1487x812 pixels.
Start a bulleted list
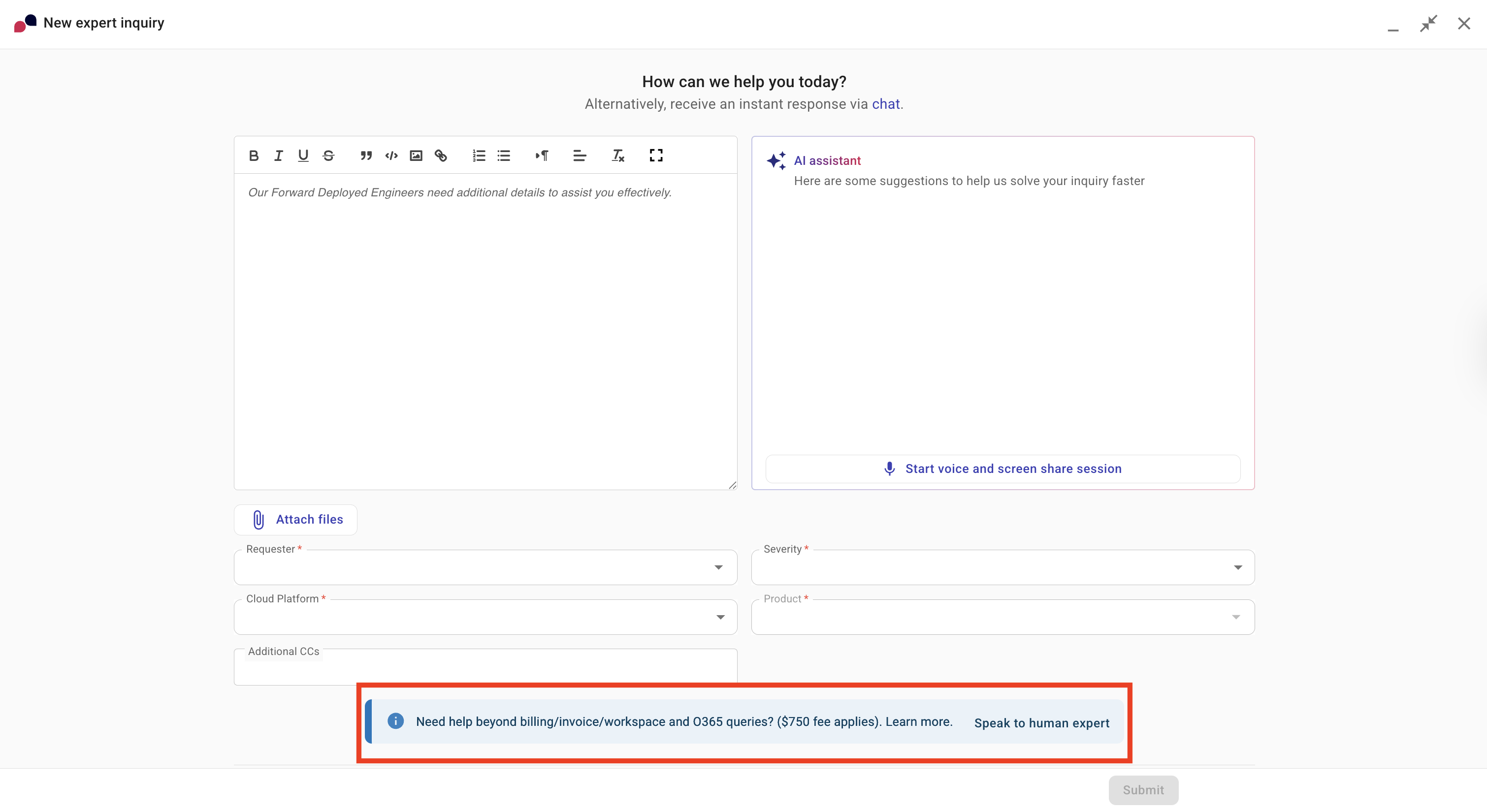504,155
